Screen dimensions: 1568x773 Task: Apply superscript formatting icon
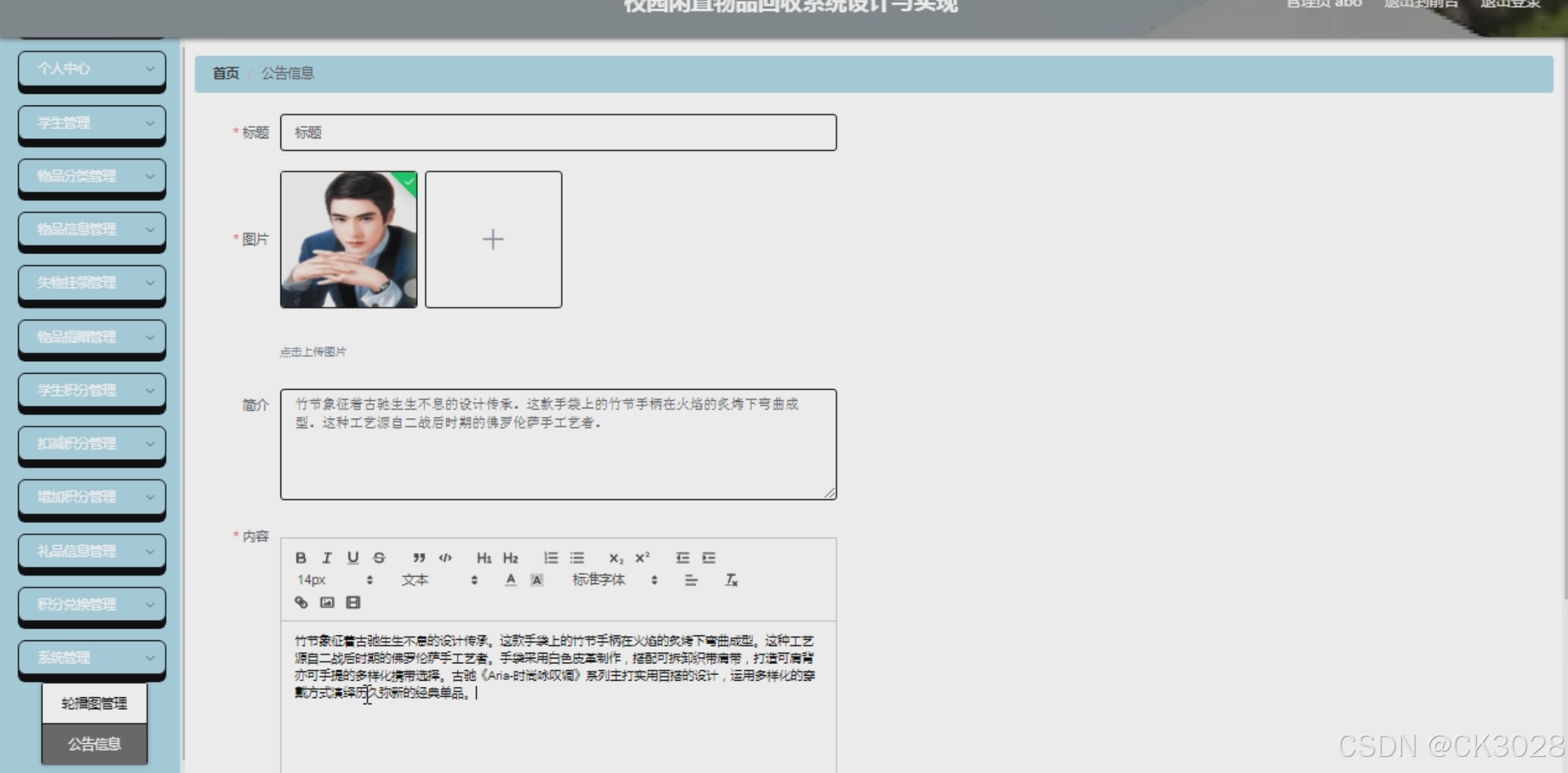(643, 558)
